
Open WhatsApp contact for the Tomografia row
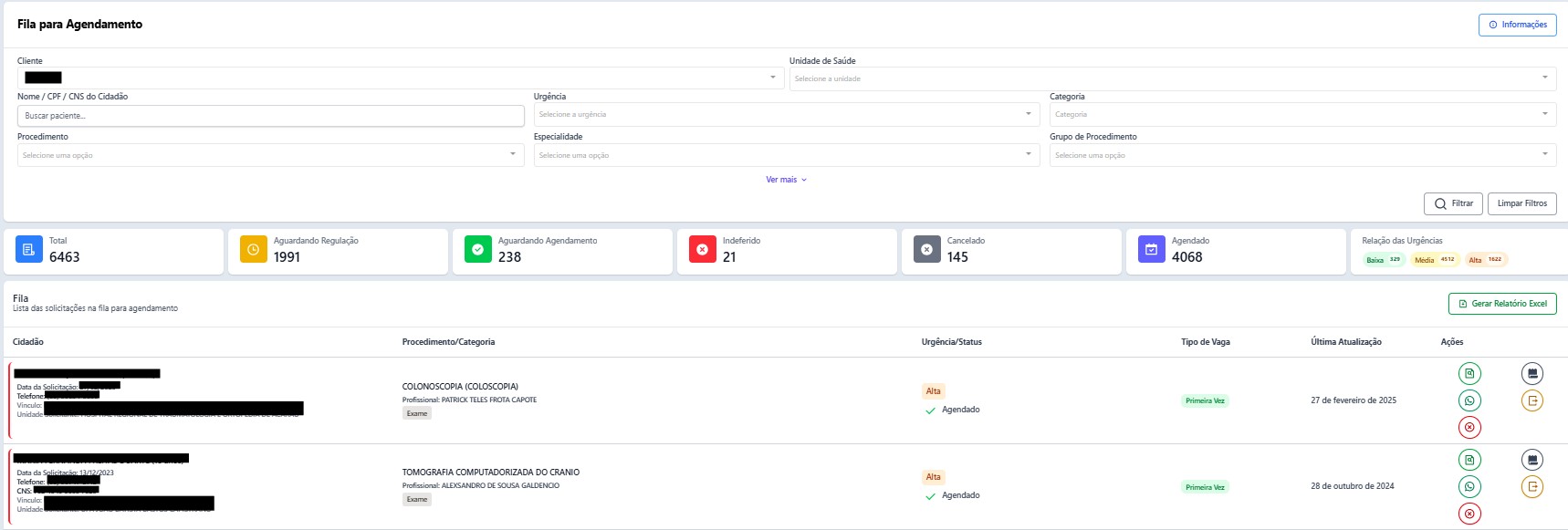[x=1469, y=486]
